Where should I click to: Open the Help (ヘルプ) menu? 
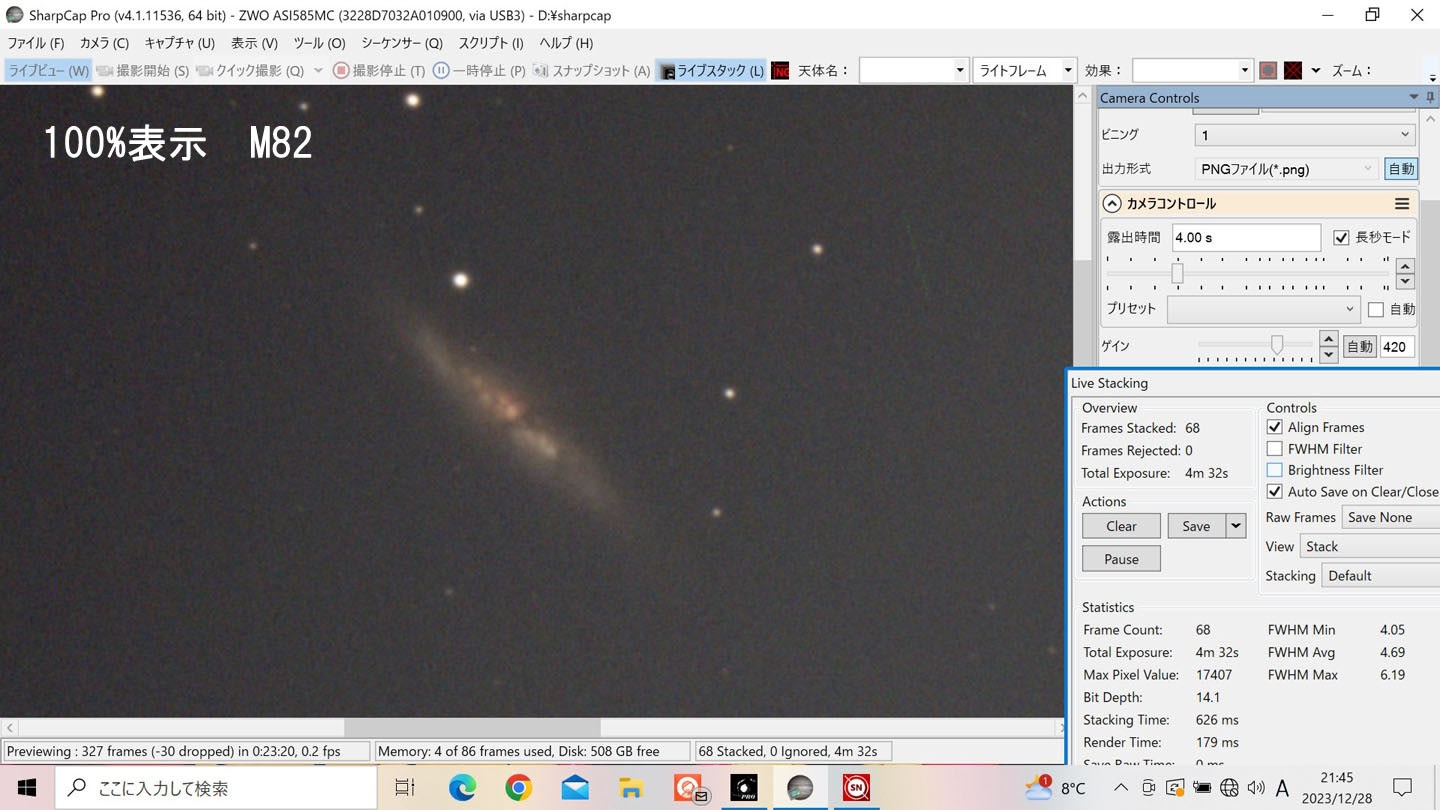click(x=566, y=43)
